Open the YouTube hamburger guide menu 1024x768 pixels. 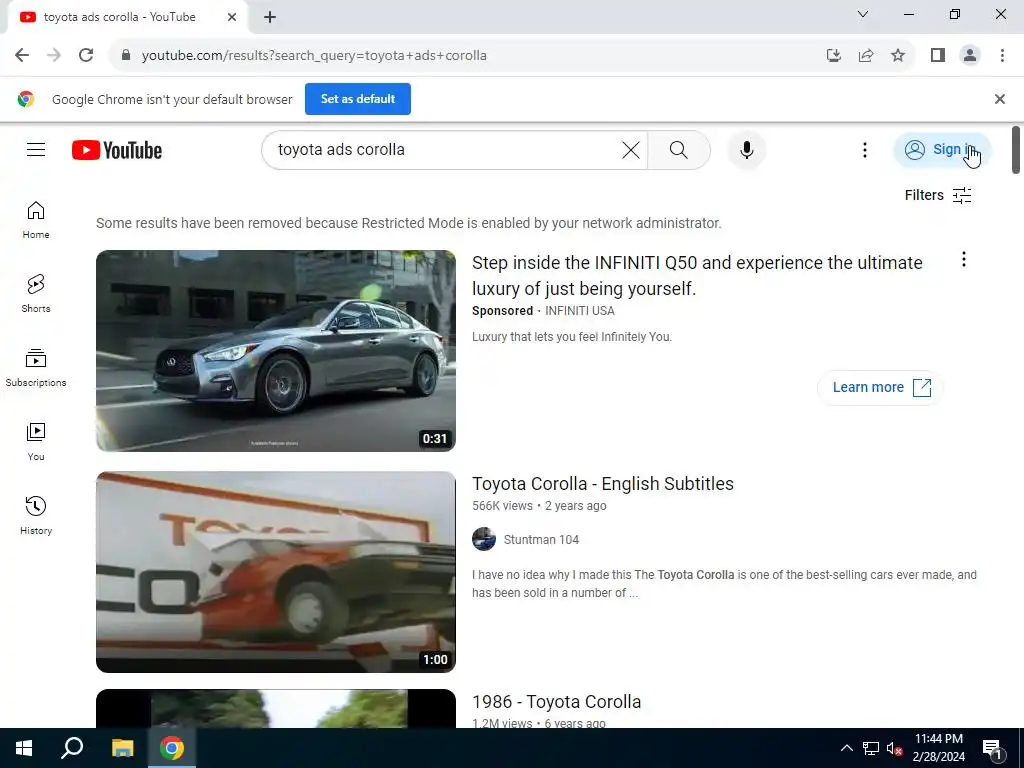click(x=36, y=150)
